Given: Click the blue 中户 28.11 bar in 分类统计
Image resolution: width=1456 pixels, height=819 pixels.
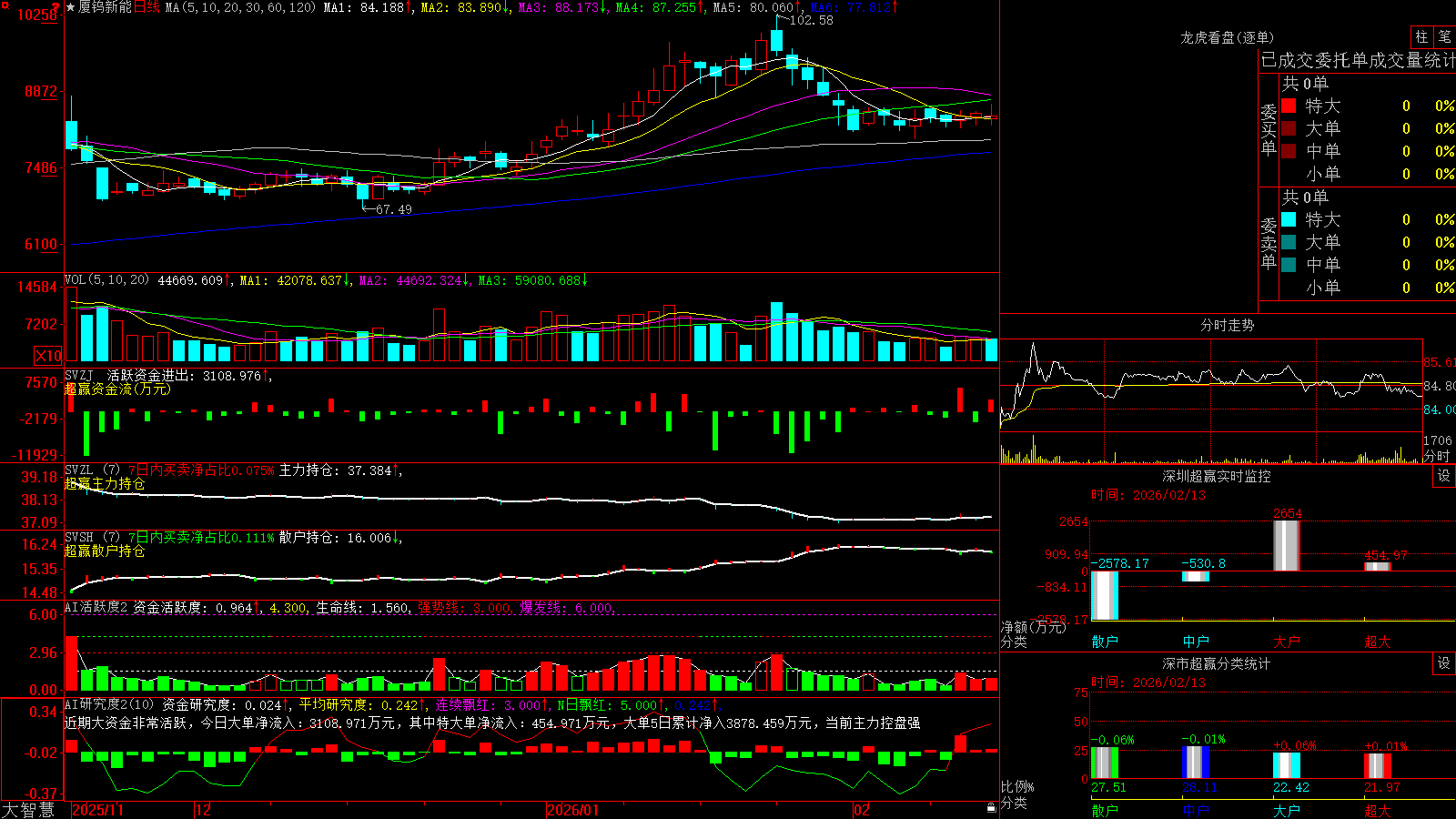Looking at the screenshot, I should pos(1195,763).
